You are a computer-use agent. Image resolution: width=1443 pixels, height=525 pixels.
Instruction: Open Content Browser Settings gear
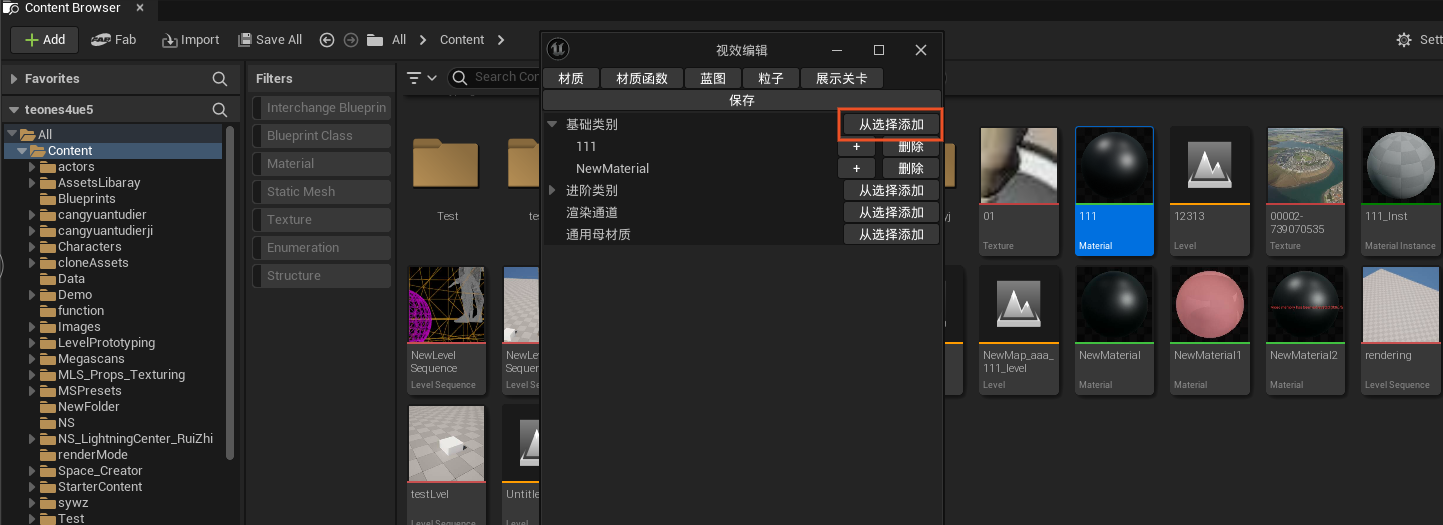click(1404, 40)
